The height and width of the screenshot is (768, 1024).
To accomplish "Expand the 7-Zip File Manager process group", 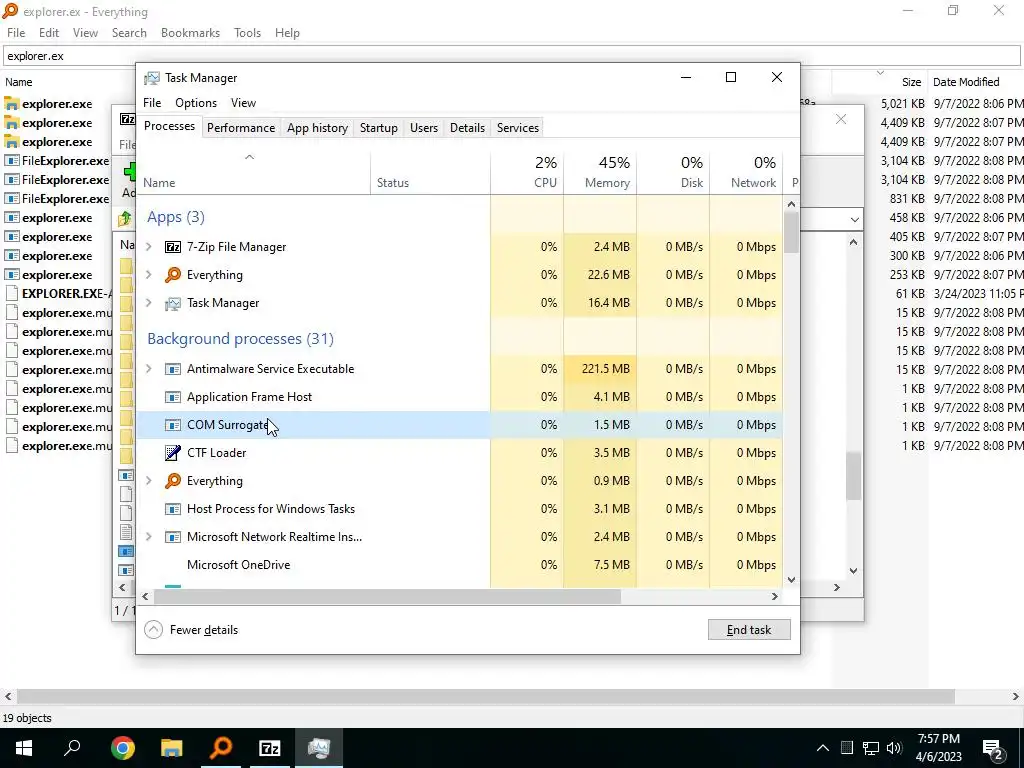I will [149, 247].
